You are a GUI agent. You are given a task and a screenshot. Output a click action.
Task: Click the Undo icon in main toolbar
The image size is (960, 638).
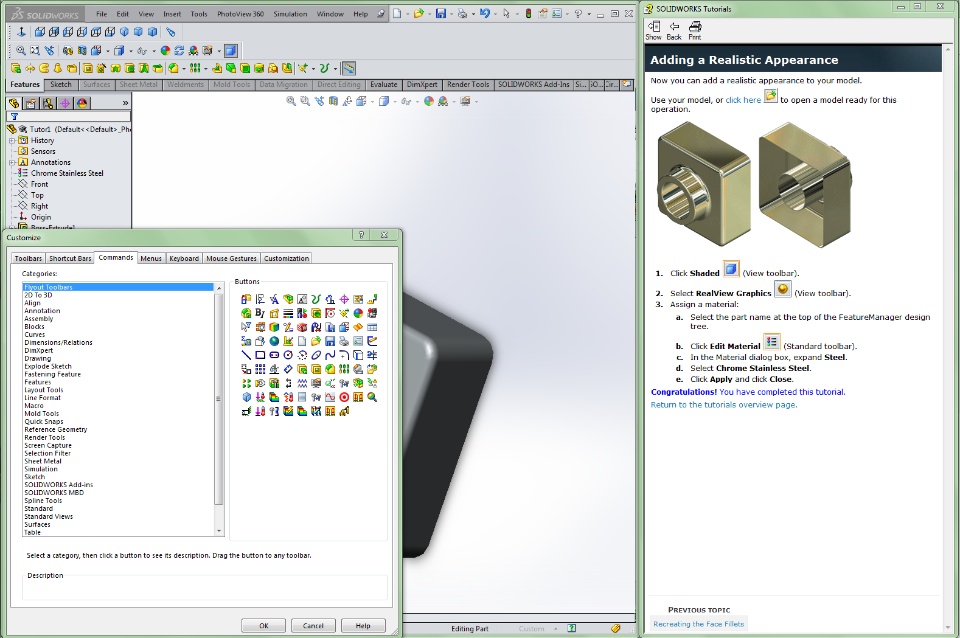click(484, 13)
